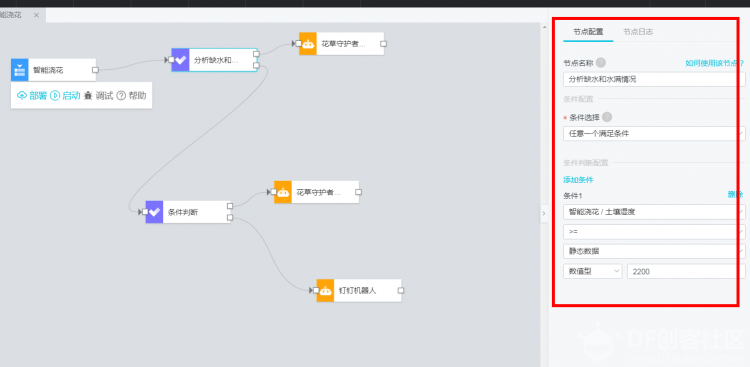Screen dimensions: 750x367
Task: Click the 启动 play icon
Action: pyautogui.click(x=55, y=96)
